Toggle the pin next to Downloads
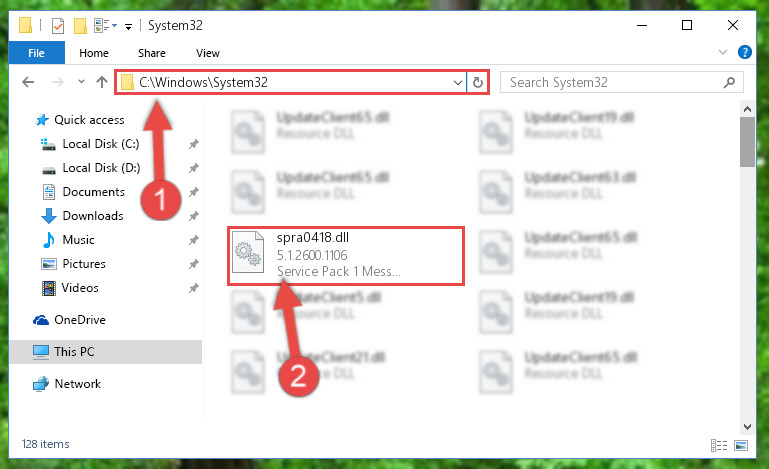This screenshot has width=769, height=469. coord(194,216)
